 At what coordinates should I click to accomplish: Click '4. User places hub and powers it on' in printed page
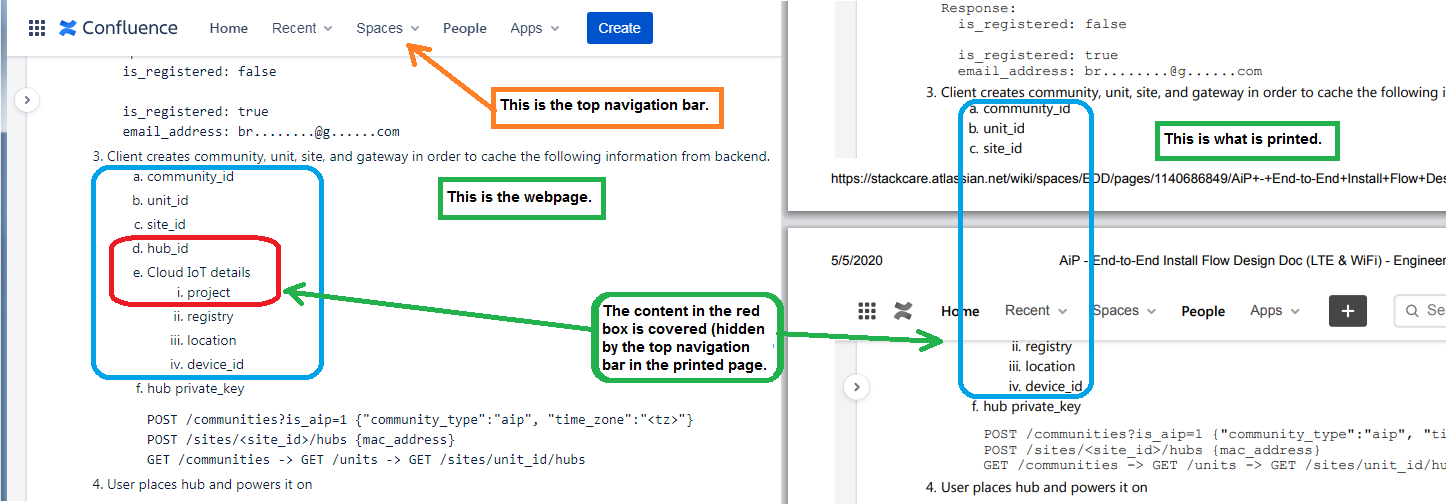click(x=1036, y=488)
